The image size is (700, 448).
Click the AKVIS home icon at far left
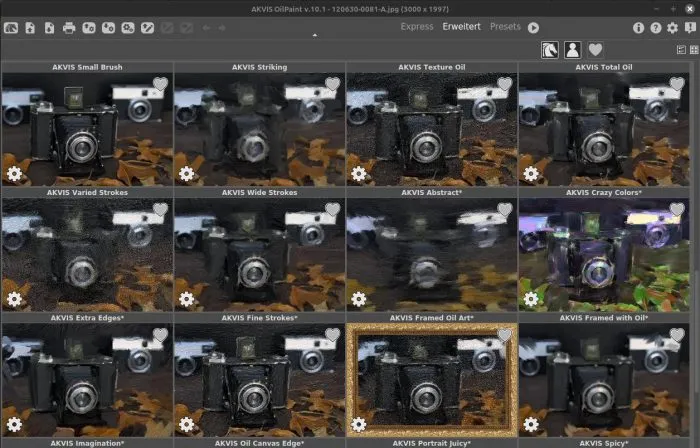[10, 28]
